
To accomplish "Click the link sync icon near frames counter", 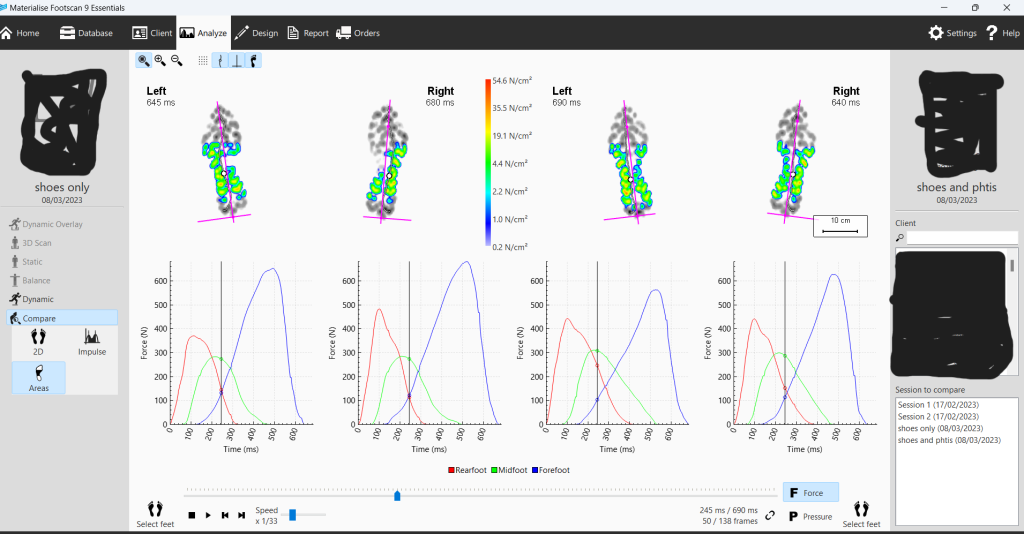I will [x=770, y=515].
